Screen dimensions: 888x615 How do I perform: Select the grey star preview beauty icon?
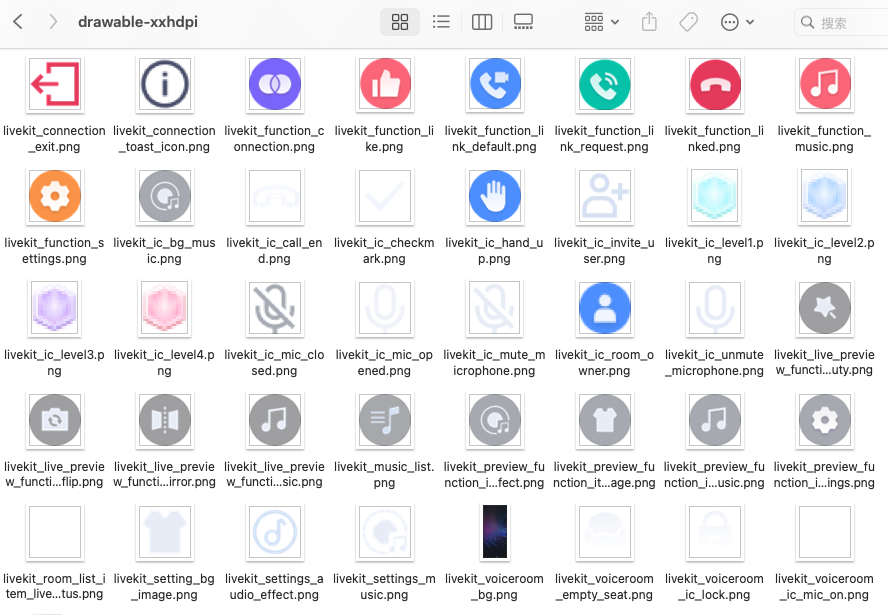pyautogui.click(x=825, y=308)
